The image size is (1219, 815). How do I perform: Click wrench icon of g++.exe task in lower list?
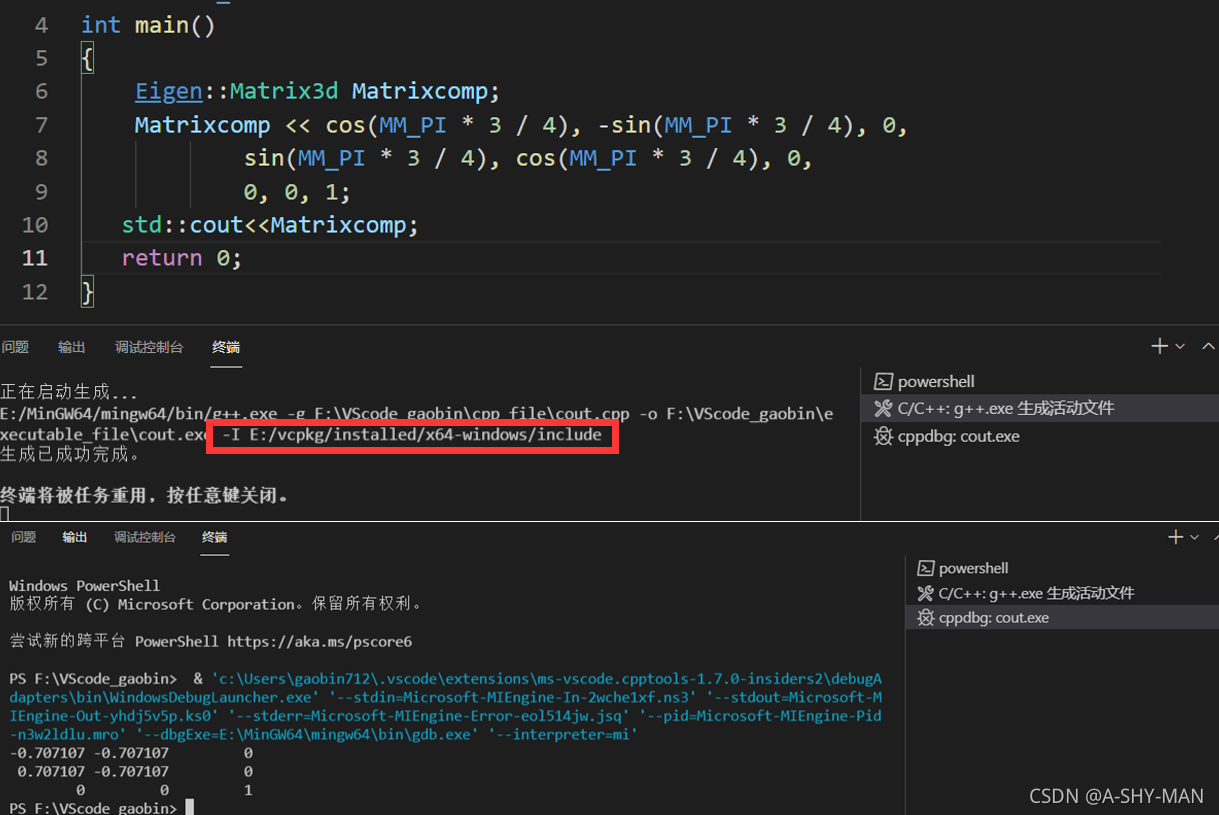[925, 593]
